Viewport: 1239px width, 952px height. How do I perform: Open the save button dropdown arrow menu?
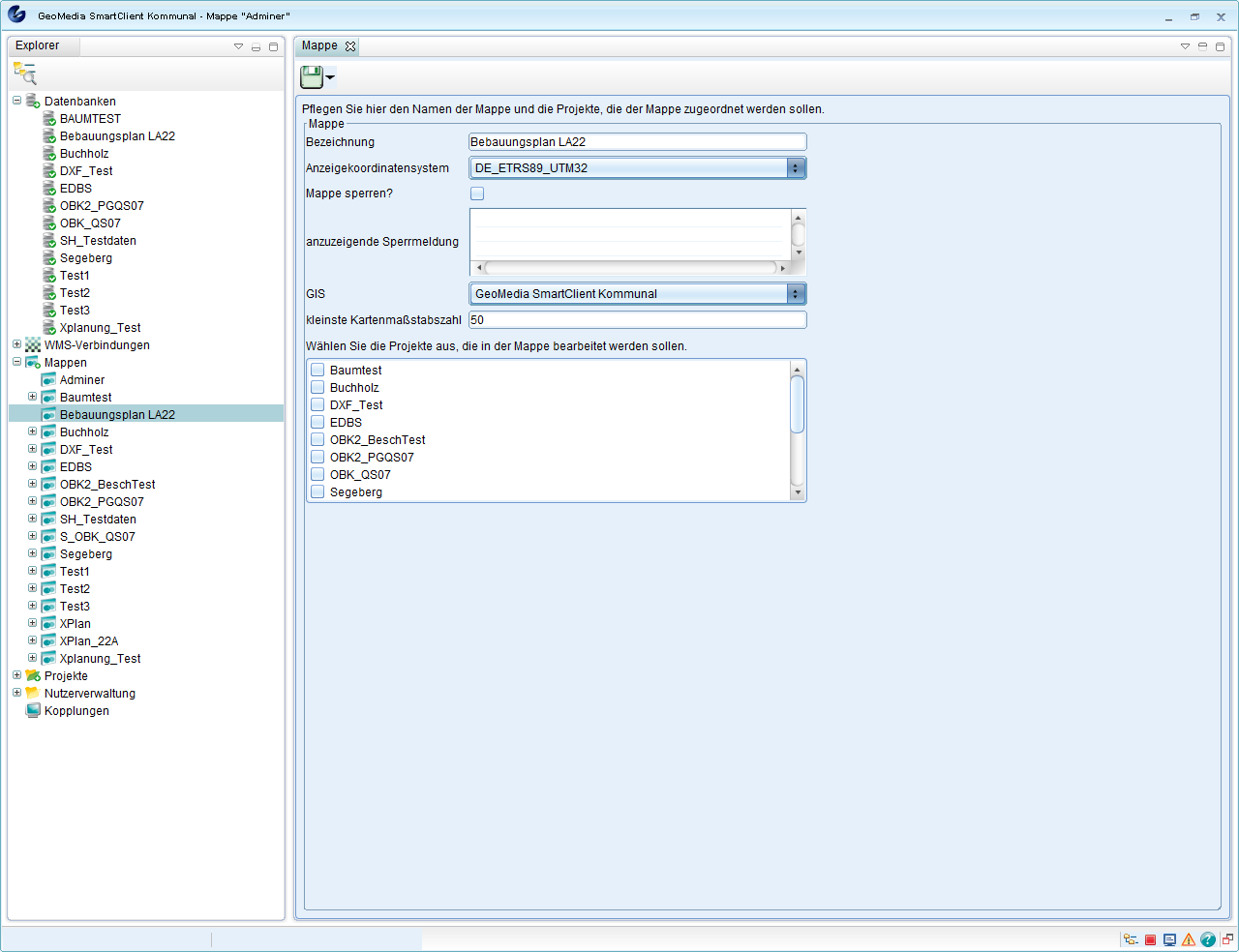[331, 77]
